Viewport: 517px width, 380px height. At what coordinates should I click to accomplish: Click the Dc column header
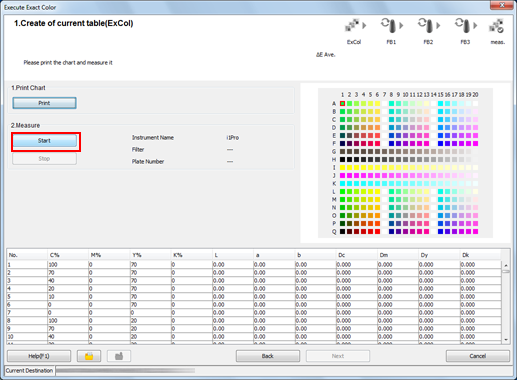pos(357,255)
